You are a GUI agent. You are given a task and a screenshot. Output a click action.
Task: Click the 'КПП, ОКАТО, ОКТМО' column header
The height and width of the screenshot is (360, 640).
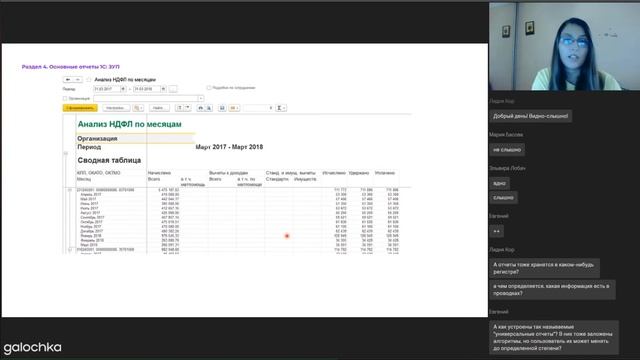(x=98, y=173)
